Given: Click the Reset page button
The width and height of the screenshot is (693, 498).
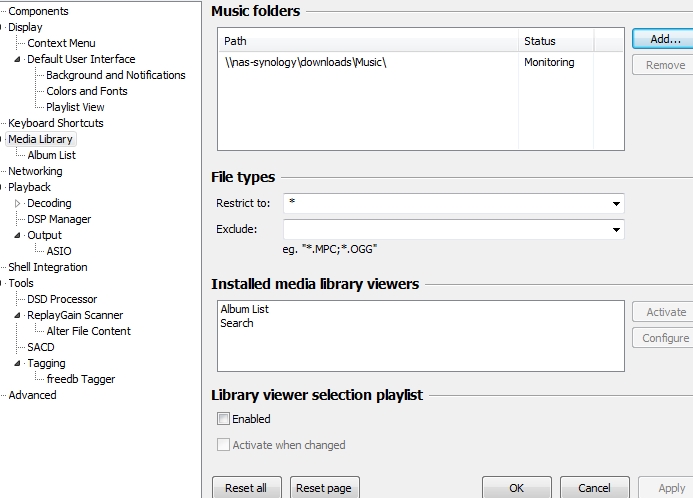Looking at the screenshot, I should click(x=324, y=488).
